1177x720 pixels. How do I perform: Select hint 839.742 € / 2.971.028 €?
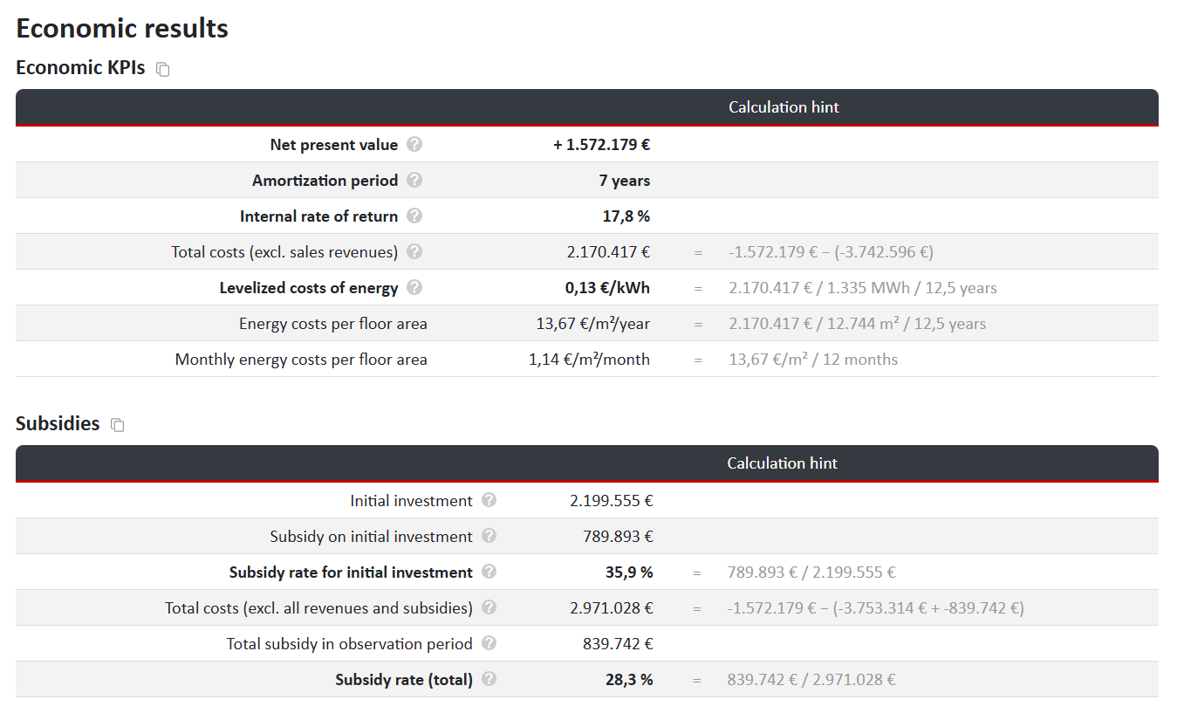tap(811, 679)
